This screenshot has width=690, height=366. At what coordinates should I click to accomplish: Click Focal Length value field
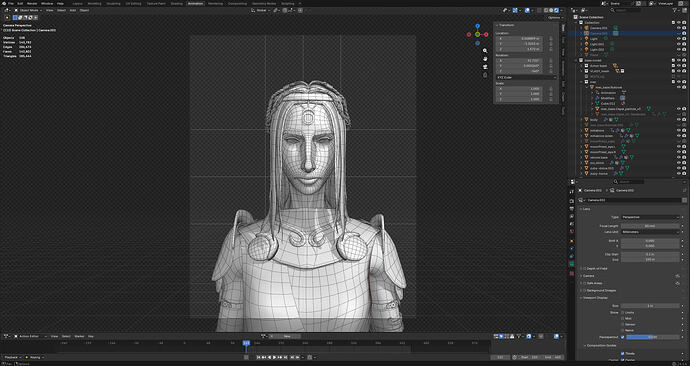[x=650, y=226]
